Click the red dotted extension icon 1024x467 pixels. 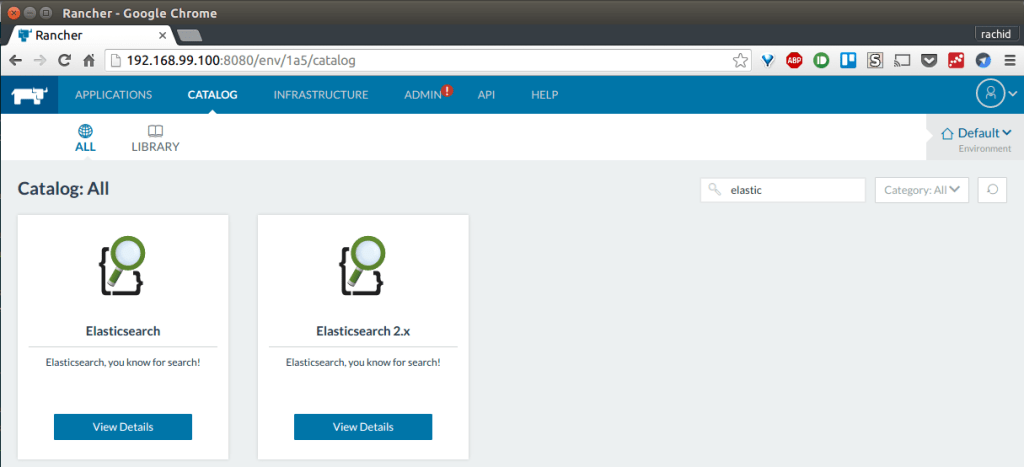pos(956,61)
